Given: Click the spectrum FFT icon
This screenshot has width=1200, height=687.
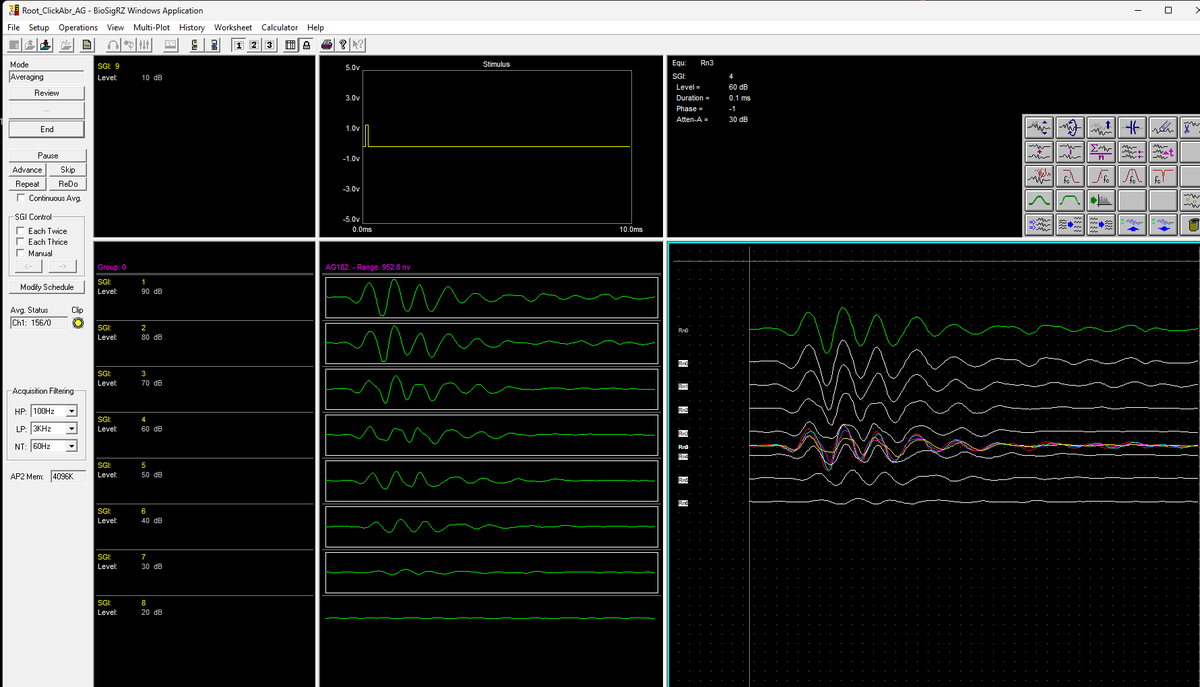Looking at the screenshot, I should click(x=1101, y=200).
